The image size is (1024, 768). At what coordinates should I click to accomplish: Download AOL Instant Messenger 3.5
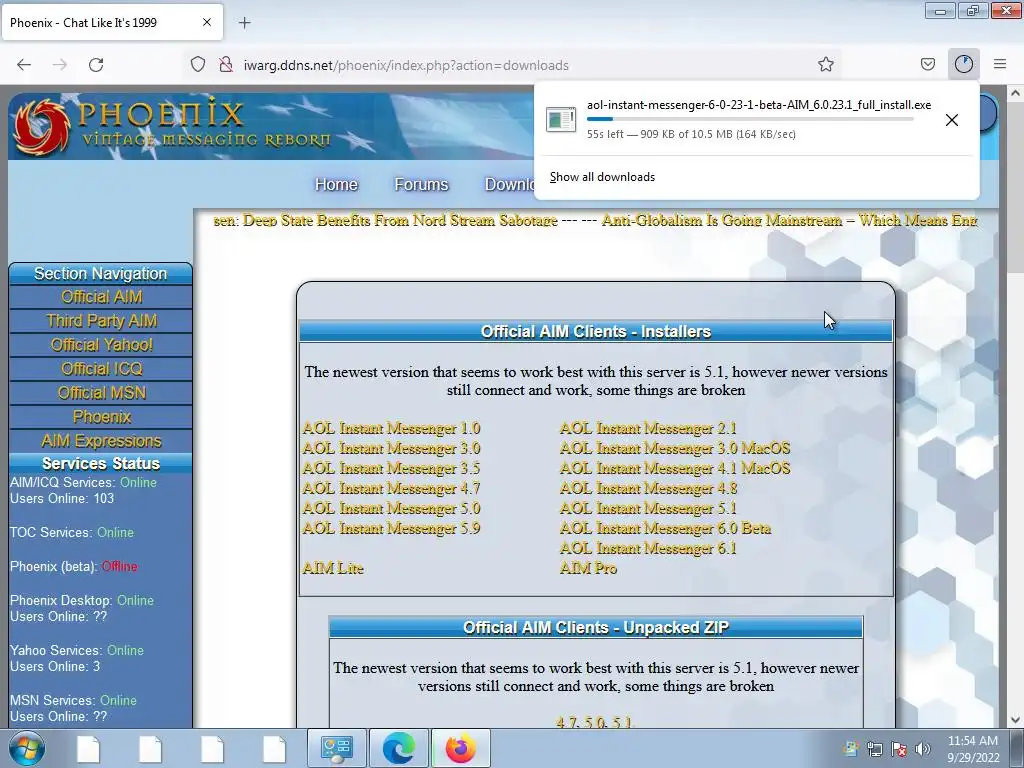pyautogui.click(x=391, y=468)
